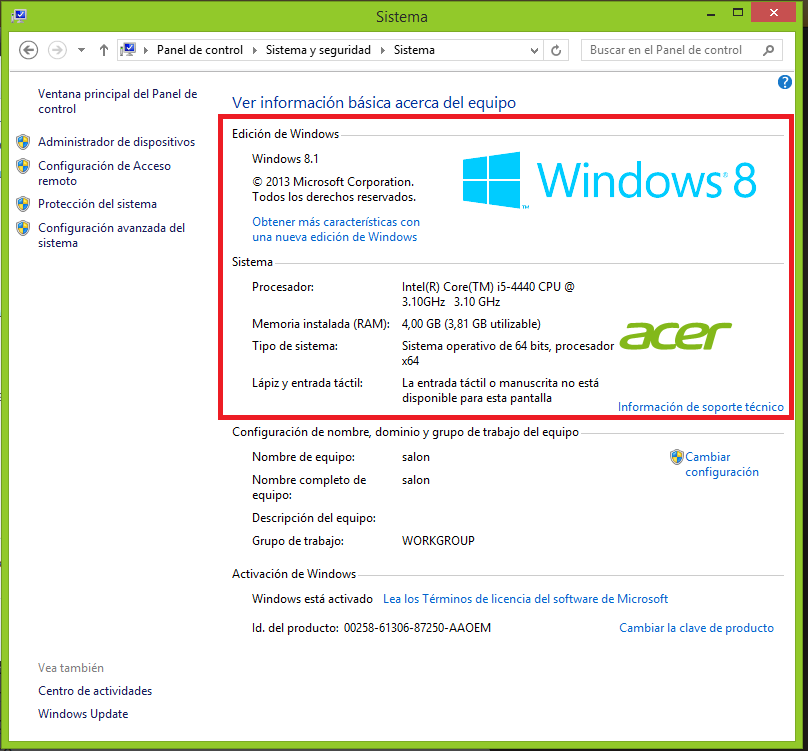Focus the Buscar en el Panel de control field
This screenshot has height=751, width=808.
point(681,50)
